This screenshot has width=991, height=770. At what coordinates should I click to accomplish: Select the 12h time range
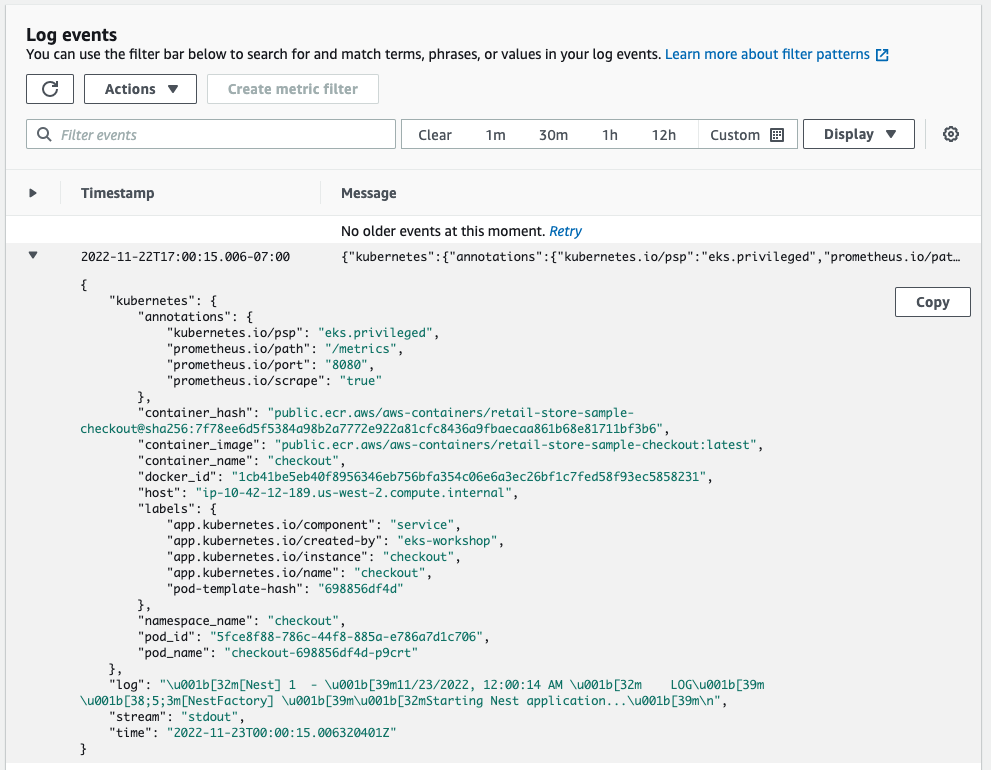tap(663, 135)
